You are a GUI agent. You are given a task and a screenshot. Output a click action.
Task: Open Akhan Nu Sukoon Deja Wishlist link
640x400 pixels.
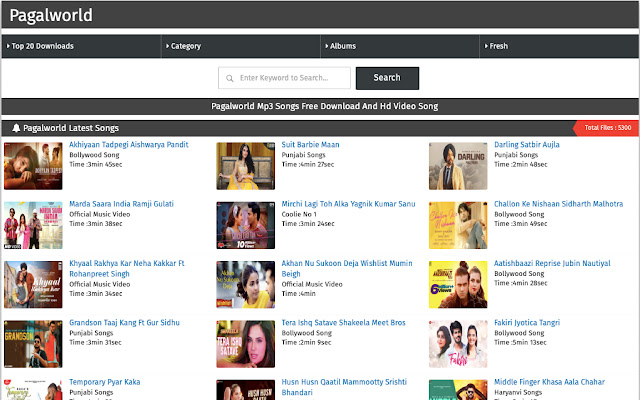347,269
